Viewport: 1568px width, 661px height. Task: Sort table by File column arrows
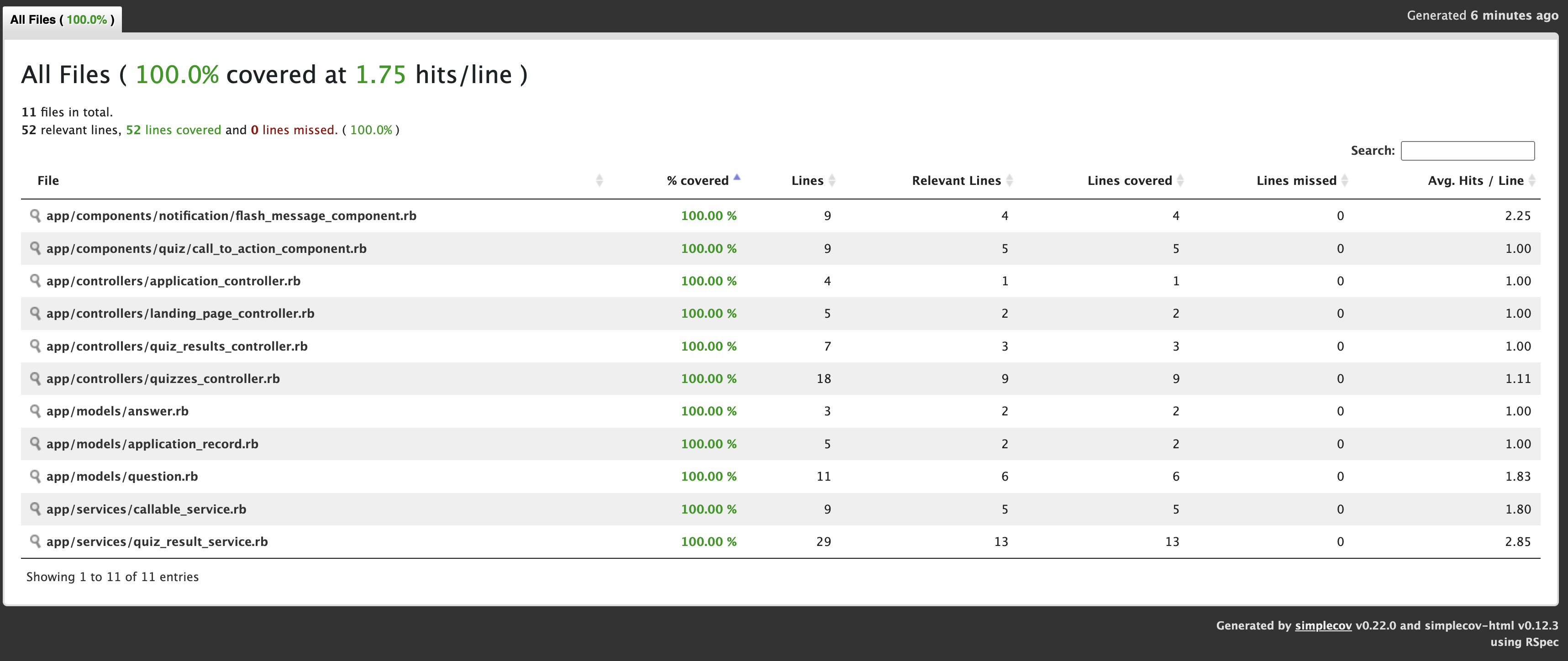coord(599,180)
